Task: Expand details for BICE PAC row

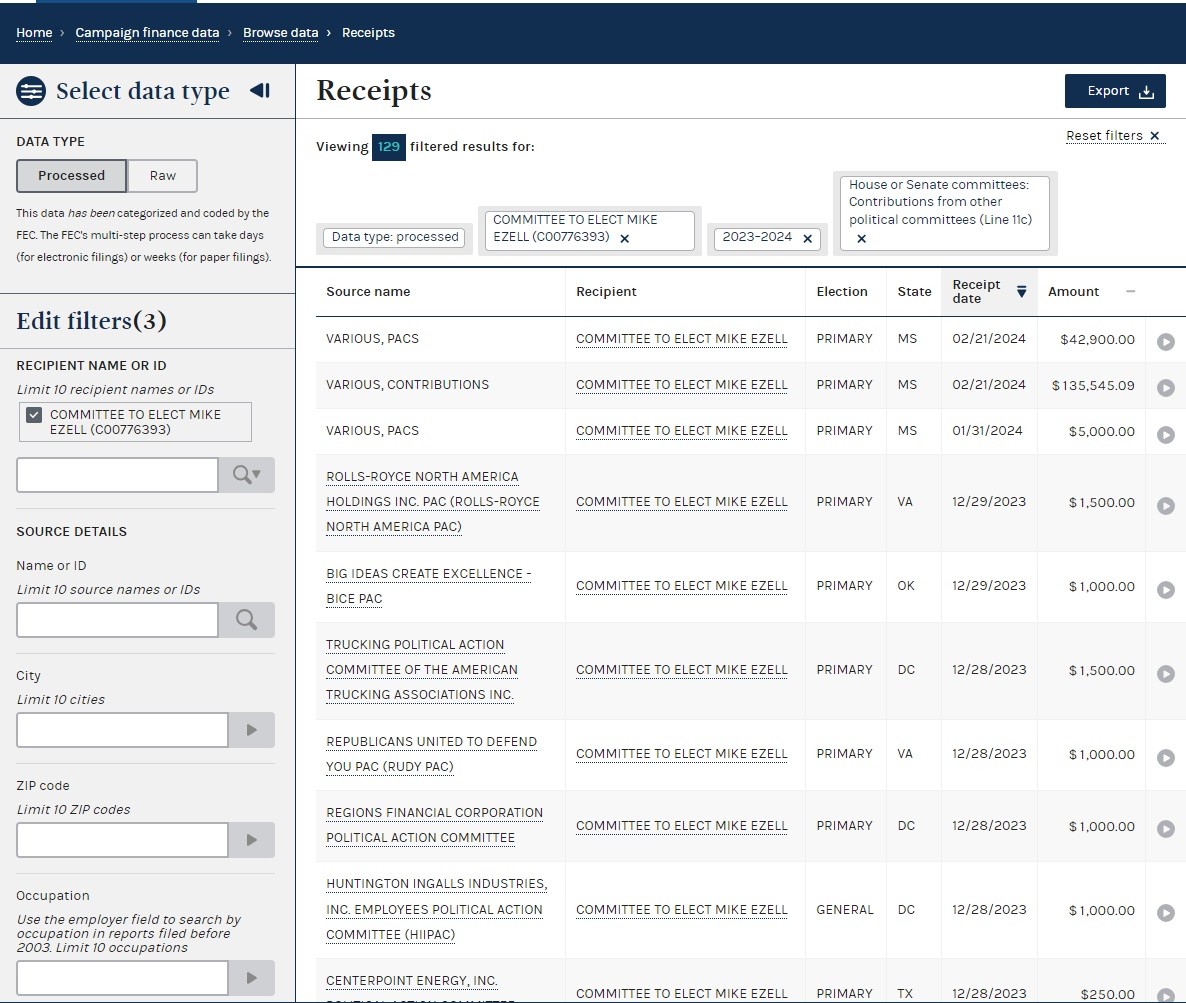Action: [x=1166, y=589]
